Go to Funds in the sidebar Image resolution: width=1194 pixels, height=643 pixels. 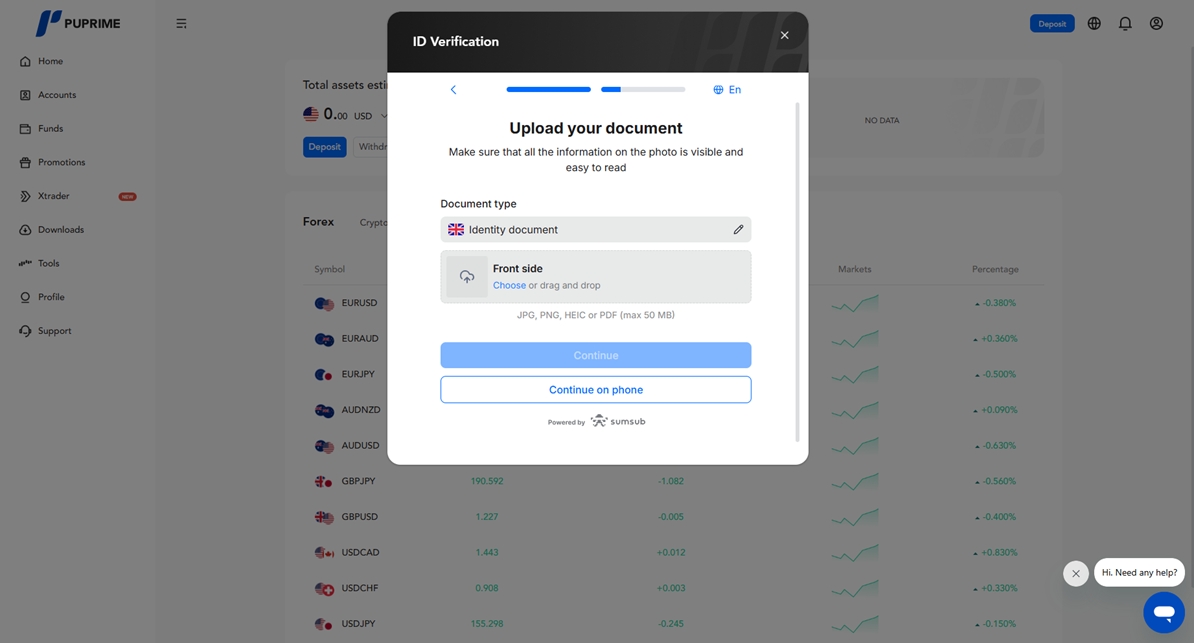click(50, 129)
